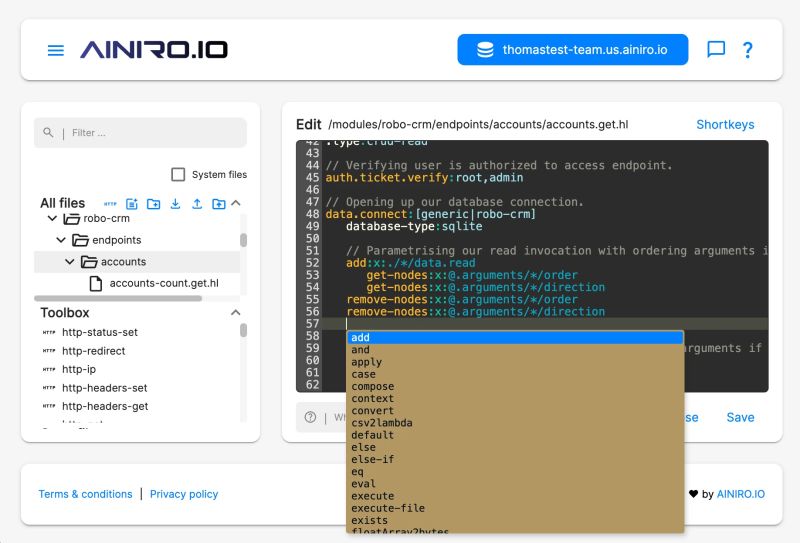
Task: Click the file icon of accounts-count.get.hl
Action: pos(95,284)
